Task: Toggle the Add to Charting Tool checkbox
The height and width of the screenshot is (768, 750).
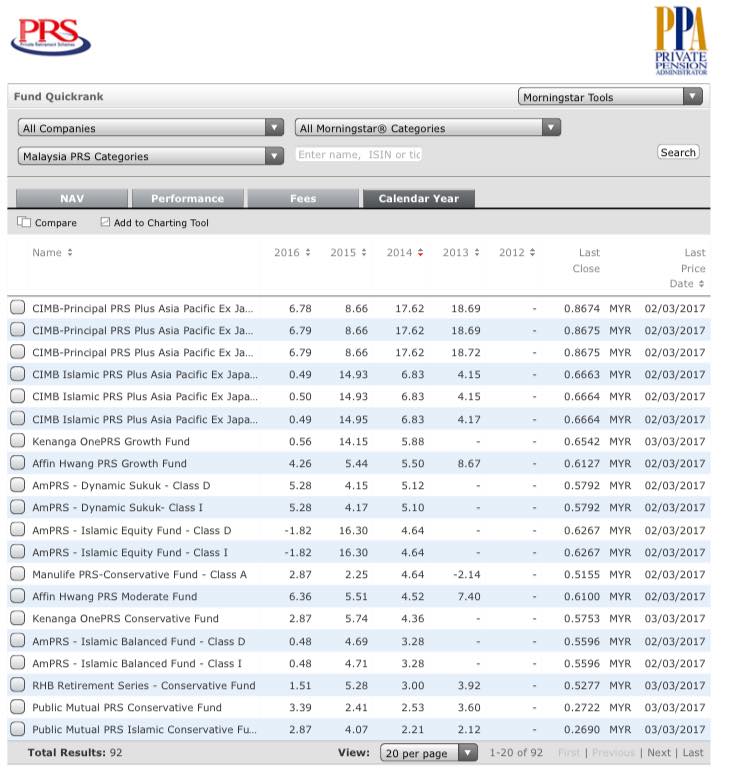Action: 105,223
